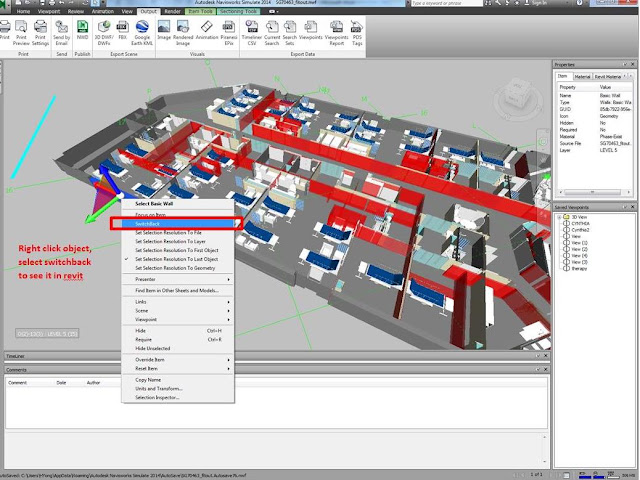The height and width of the screenshot is (480, 640).
Task: Click the Send by Email icon
Action: click(62, 33)
